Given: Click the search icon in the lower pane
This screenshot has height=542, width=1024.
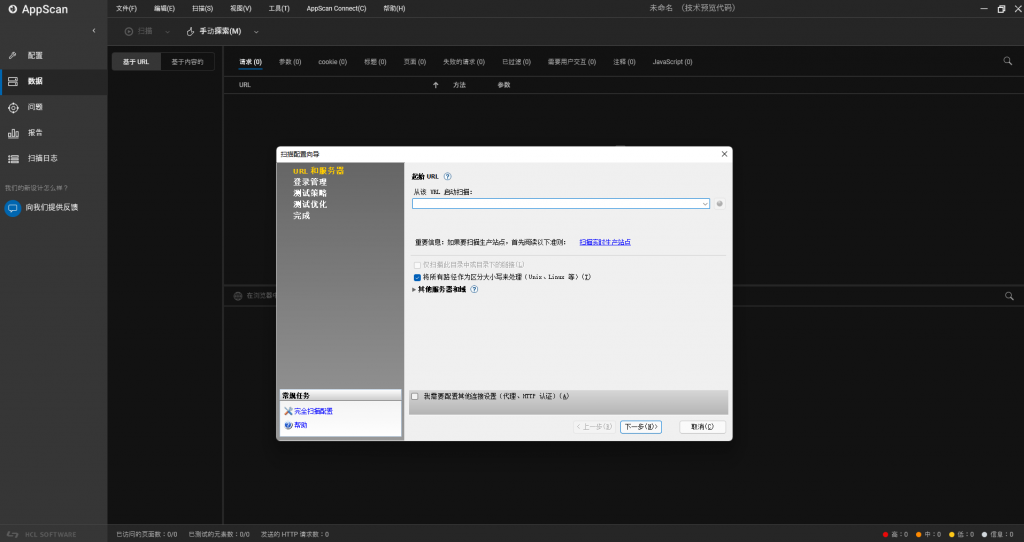Looking at the screenshot, I should click(1009, 296).
